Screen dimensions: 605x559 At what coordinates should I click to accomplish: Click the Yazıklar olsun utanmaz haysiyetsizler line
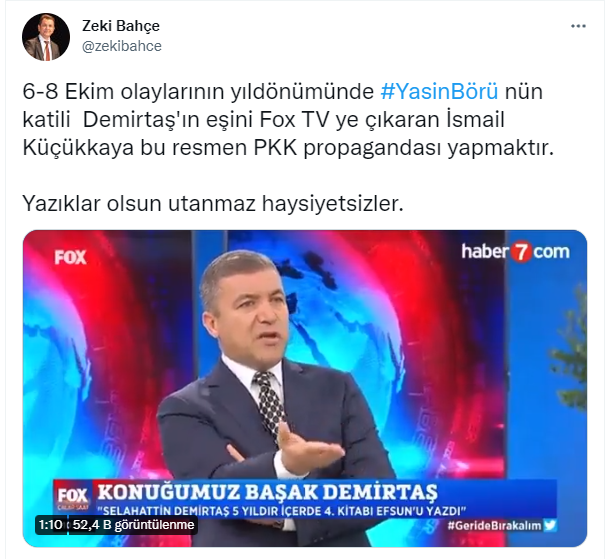(213, 204)
